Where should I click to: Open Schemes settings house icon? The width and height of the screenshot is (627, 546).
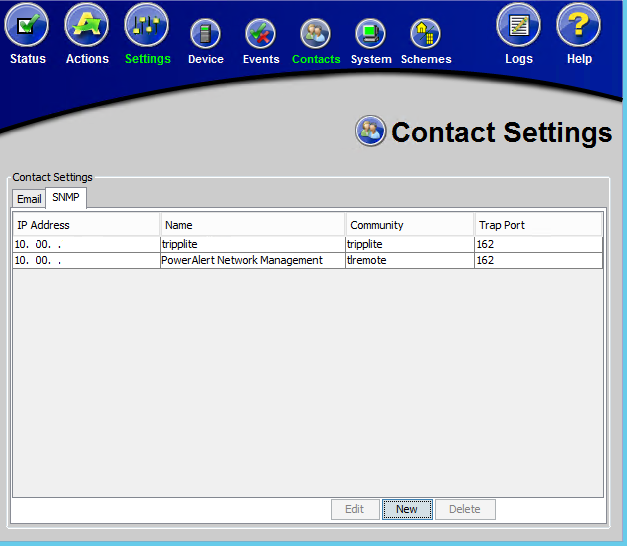pyautogui.click(x=425, y=34)
